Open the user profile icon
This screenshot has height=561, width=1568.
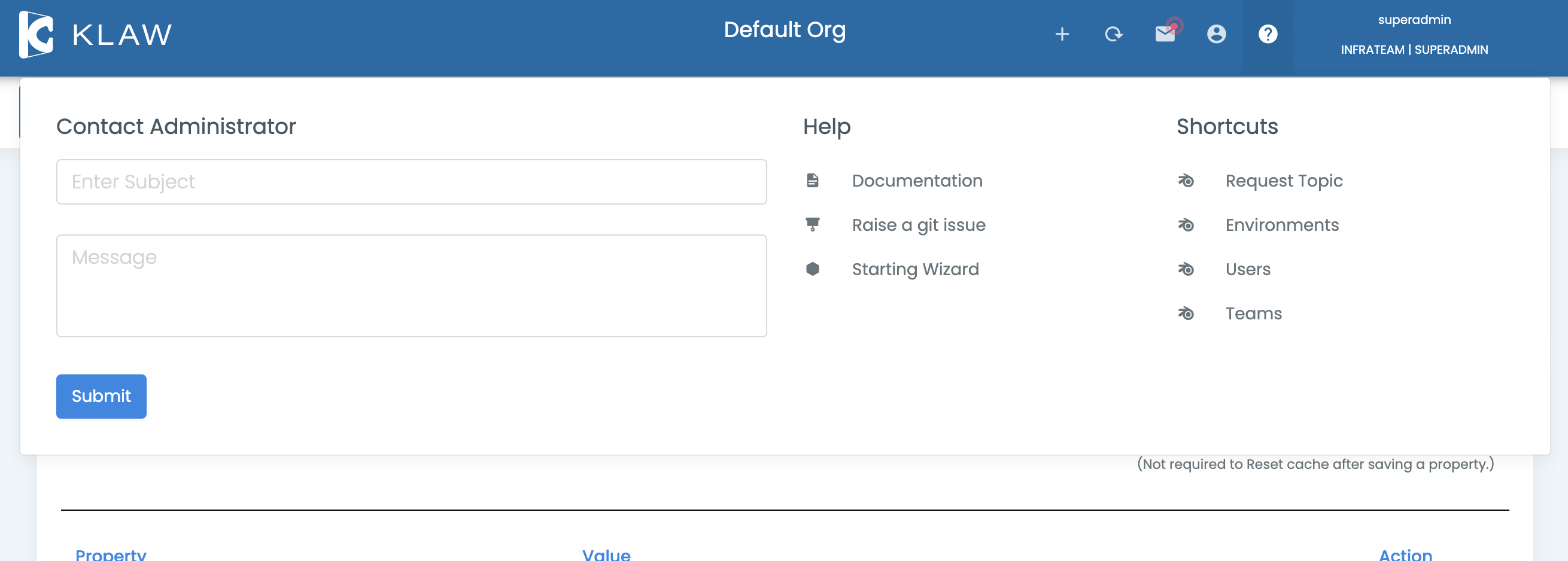click(1216, 34)
